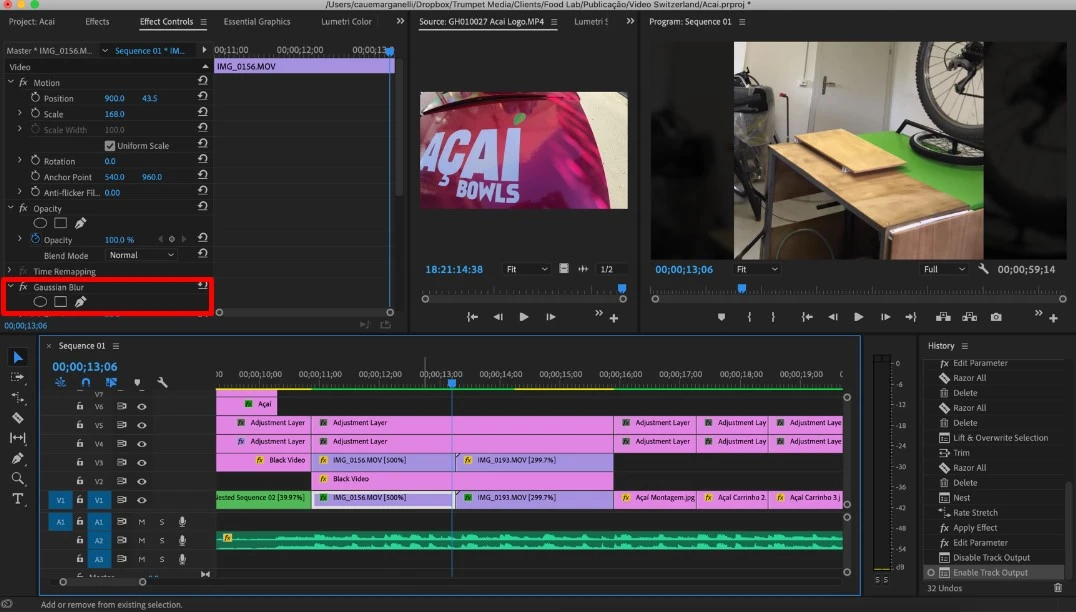Open the Blend Mode dropdown

(x=141, y=255)
